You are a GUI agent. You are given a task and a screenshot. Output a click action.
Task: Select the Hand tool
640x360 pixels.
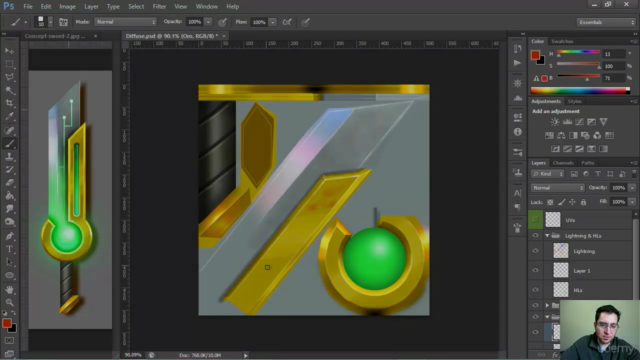click(x=9, y=289)
